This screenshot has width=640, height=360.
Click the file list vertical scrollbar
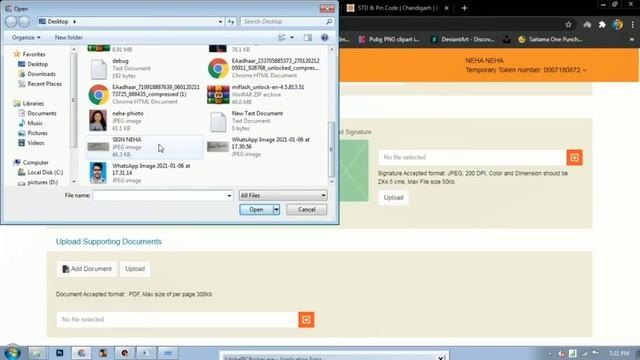point(331,149)
